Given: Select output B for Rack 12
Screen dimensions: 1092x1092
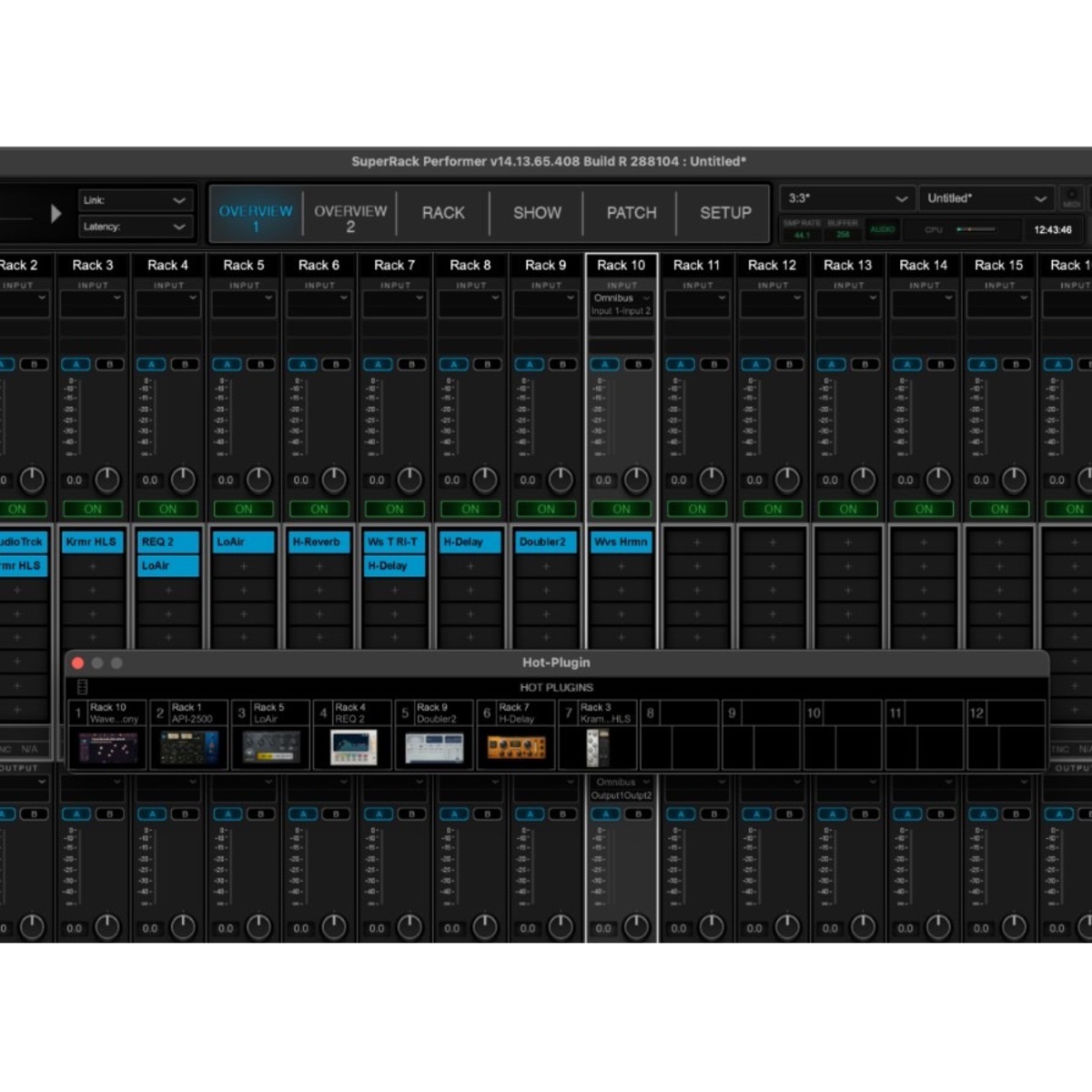Looking at the screenshot, I should click(x=790, y=814).
